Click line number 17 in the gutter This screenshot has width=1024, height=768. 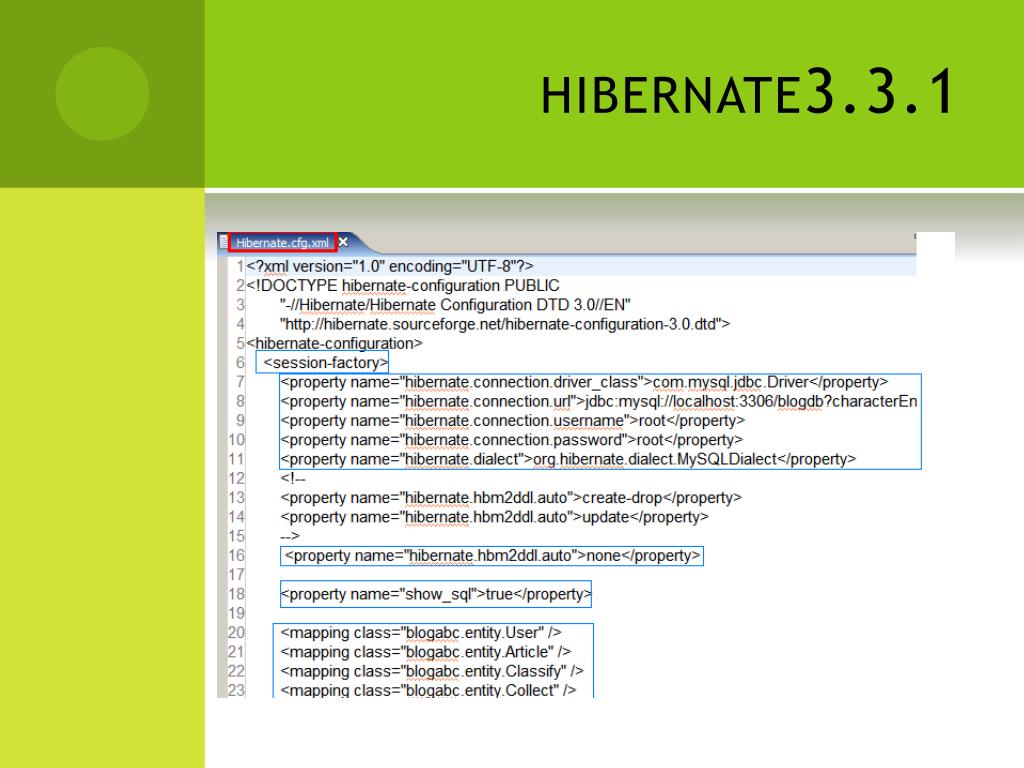coord(236,575)
